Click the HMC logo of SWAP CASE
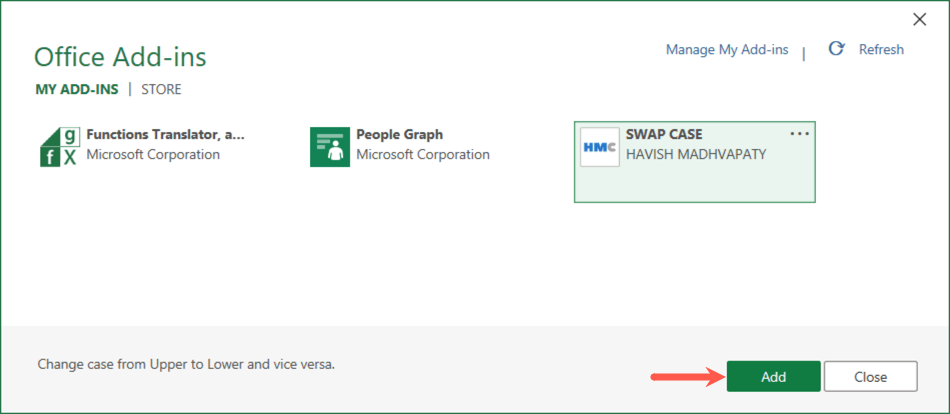 click(600, 147)
